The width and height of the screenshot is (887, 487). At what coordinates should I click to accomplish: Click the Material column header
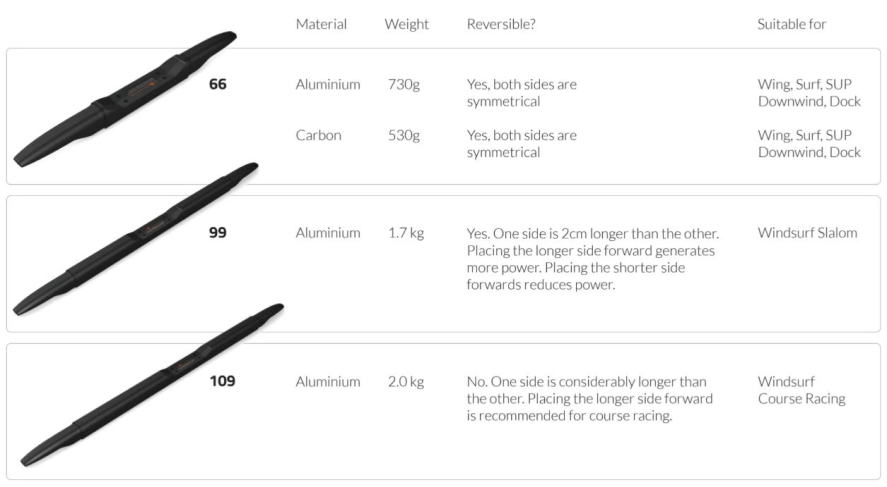[321, 24]
